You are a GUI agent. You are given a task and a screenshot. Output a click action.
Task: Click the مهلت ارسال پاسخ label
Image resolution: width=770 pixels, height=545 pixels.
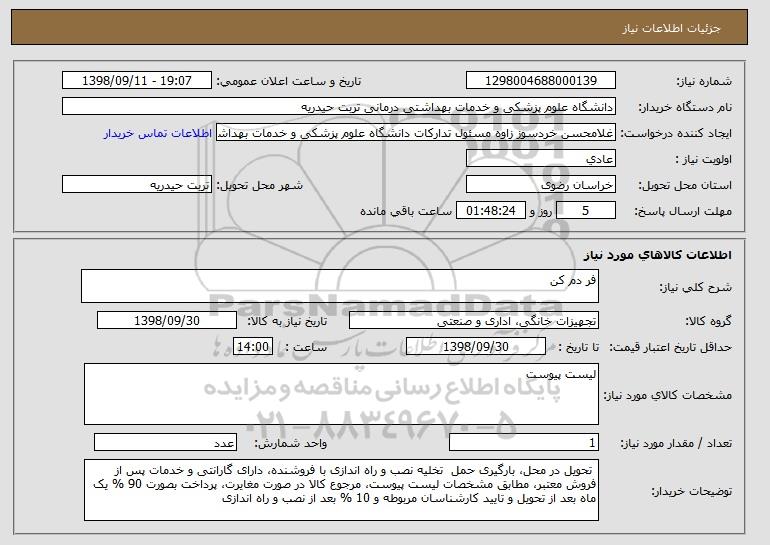click(x=683, y=211)
